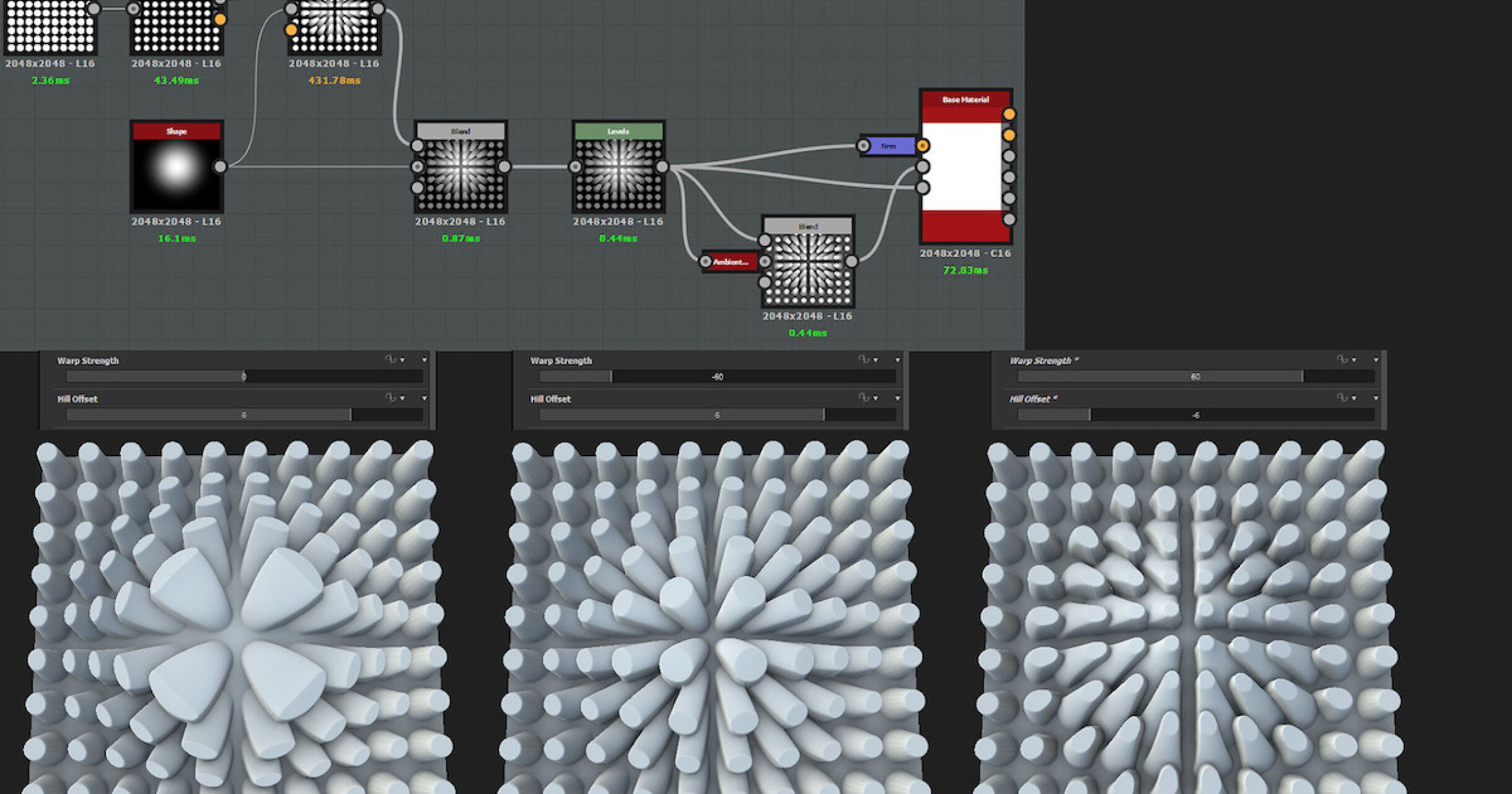The width and height of the screenshot is (1512, 794).
Task: Click first Blend node's bottom opacity input
Action: [x=417, y=187]
